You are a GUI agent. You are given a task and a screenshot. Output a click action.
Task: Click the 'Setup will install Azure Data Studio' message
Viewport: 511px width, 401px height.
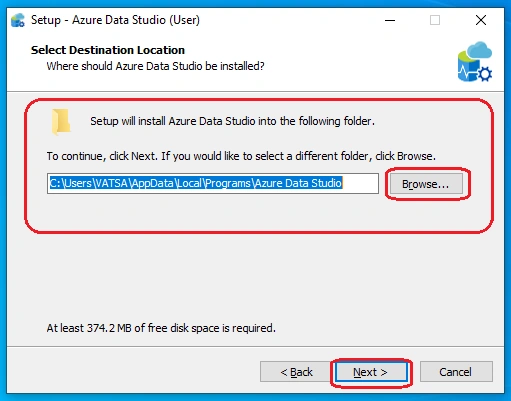pos(232,121)
